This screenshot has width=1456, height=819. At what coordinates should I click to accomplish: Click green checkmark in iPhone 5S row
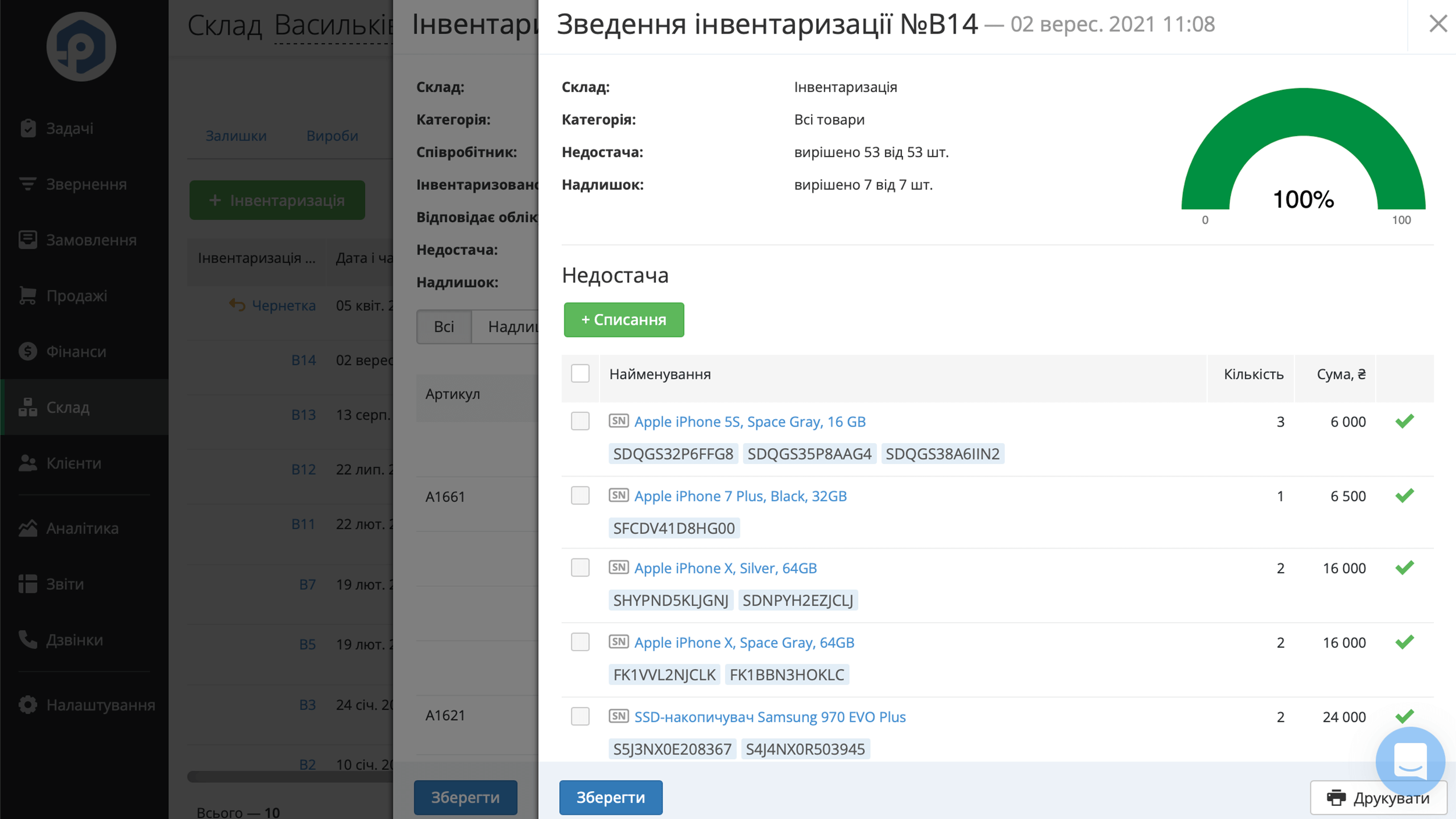tap(1404, 421)
